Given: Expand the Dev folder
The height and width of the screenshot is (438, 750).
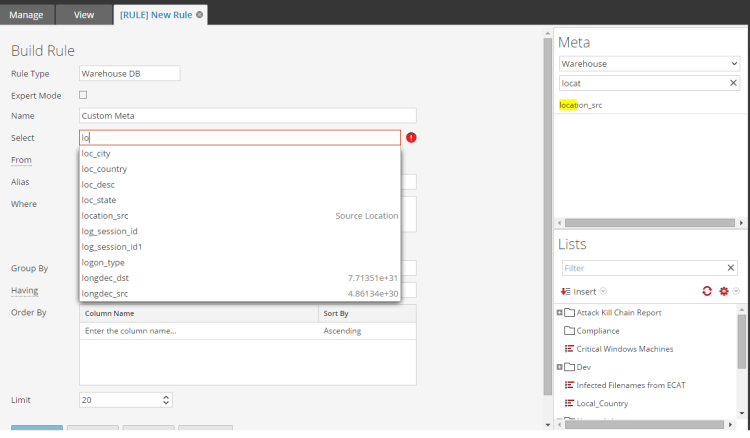Looking at the screenshot, I should (x=559, y=367).
